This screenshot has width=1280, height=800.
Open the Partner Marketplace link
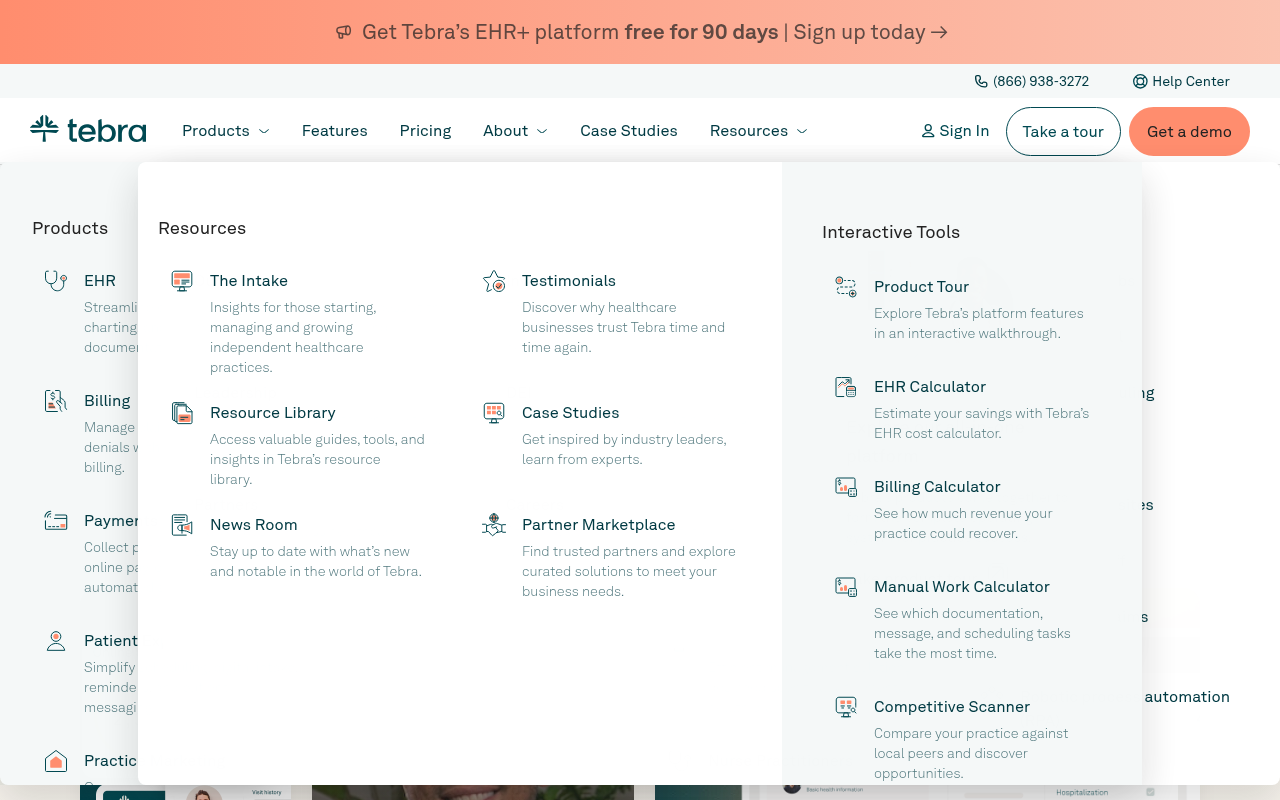click(x=599, y=525)
